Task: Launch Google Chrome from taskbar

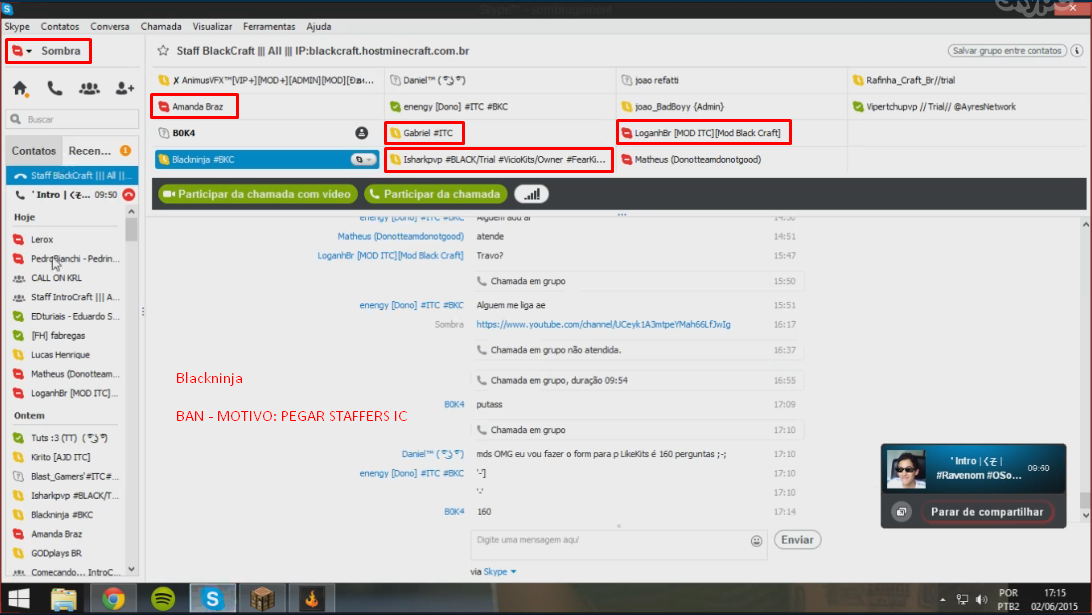Action: (x=113, y=599)
